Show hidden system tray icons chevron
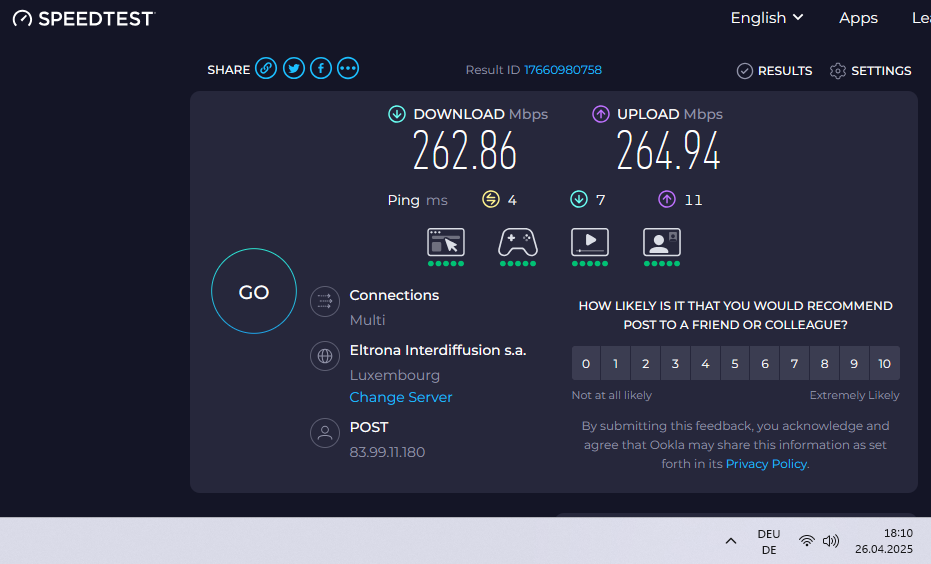This screenshot has width=931, height=564. pos(731,541)
